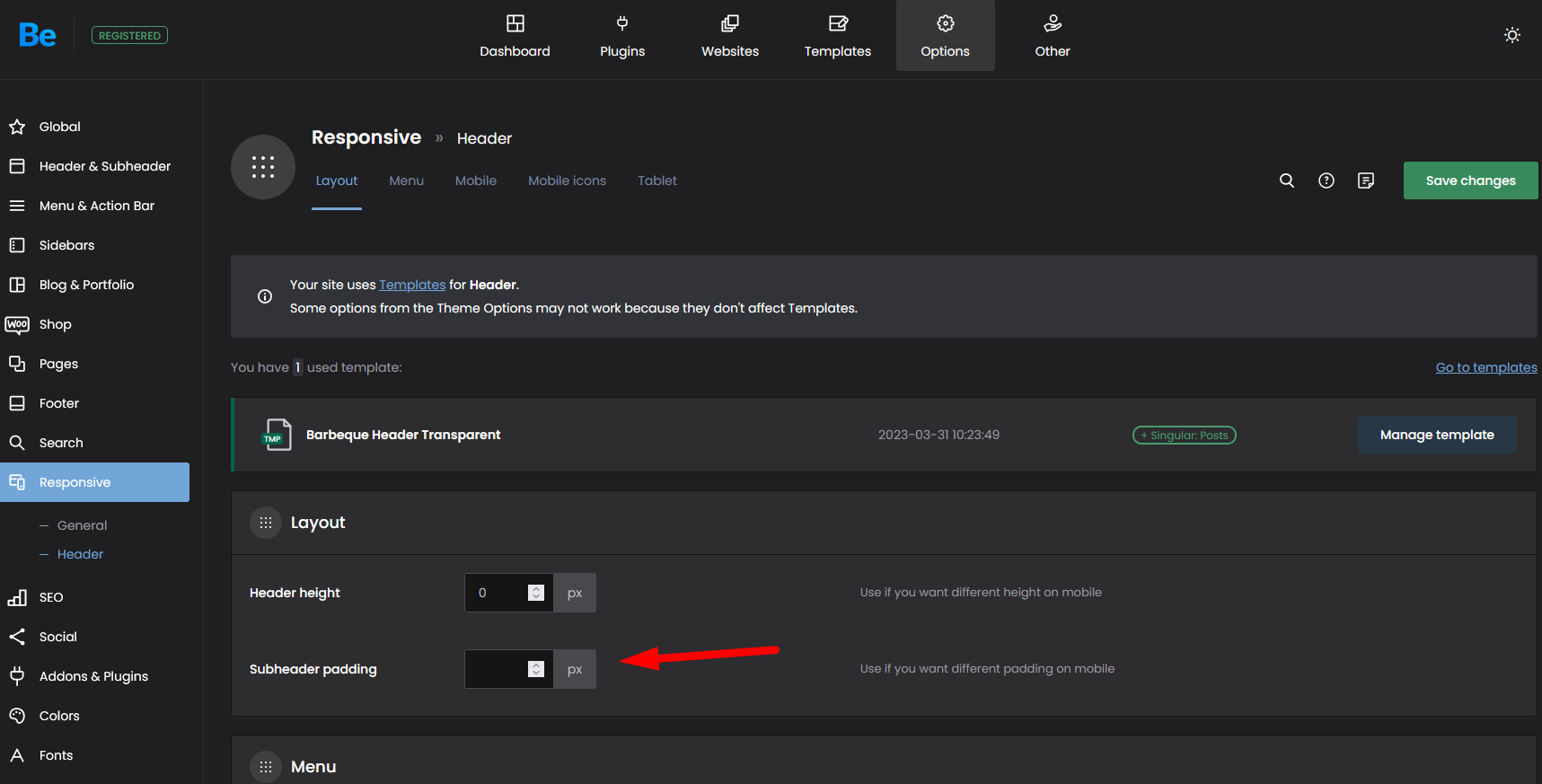Click the Colors palette icon
Screen dimensions: 1542x784
pos(17,716)
